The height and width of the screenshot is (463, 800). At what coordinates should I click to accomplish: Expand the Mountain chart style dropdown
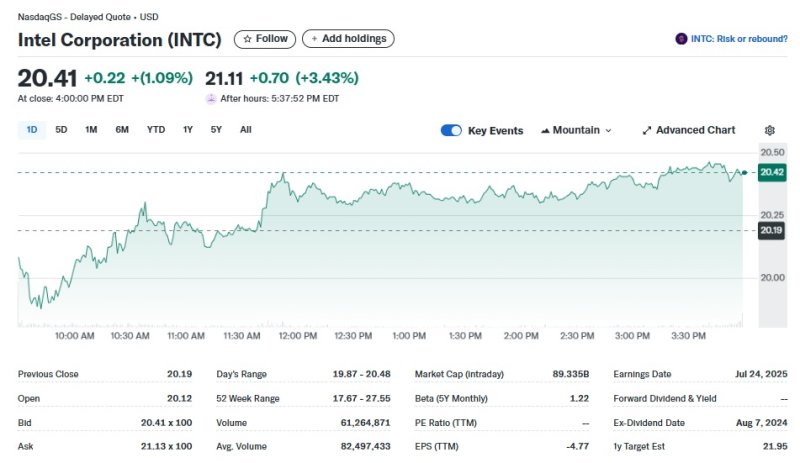(x=608, y=130)
